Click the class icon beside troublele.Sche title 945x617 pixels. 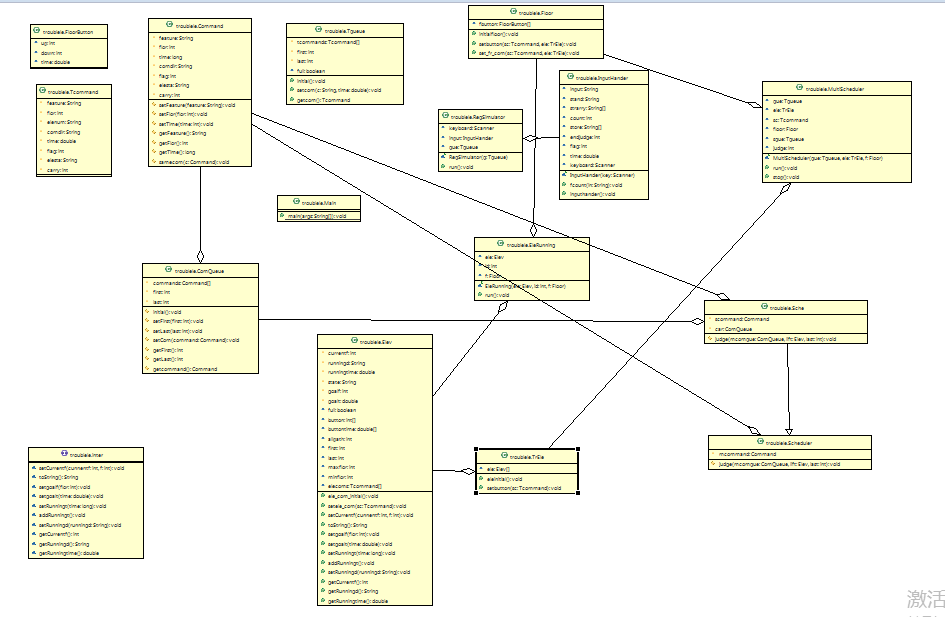click(764, 307)
